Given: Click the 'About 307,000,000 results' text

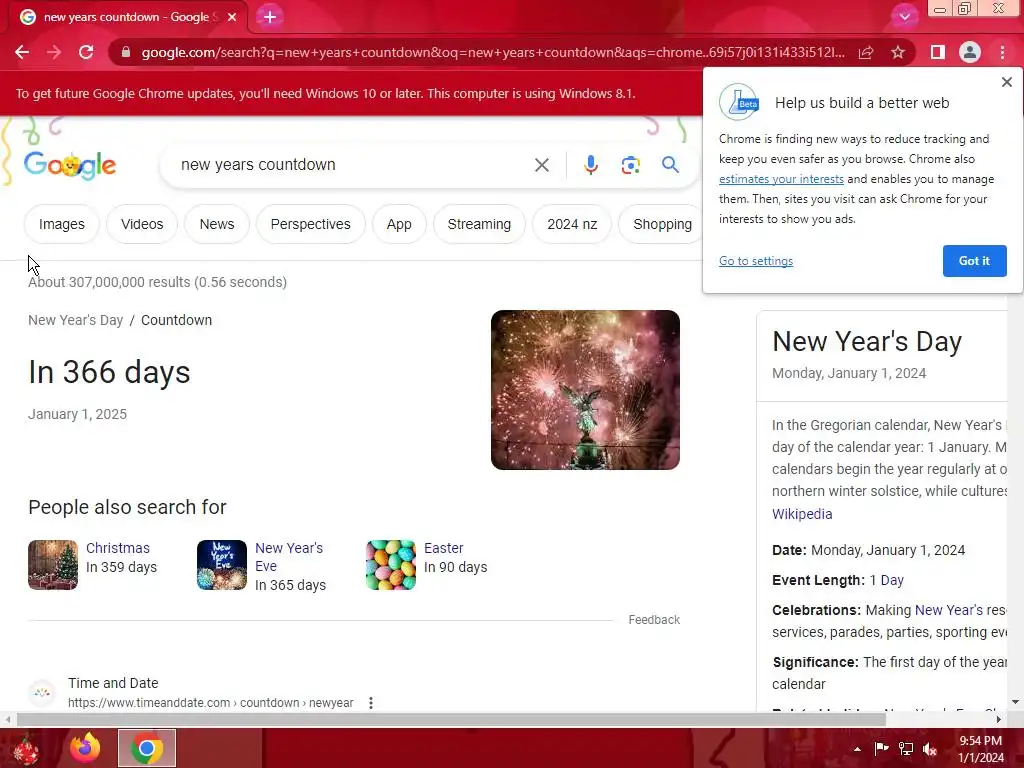Looking at the screenshot, I should [x=157, y=282].
